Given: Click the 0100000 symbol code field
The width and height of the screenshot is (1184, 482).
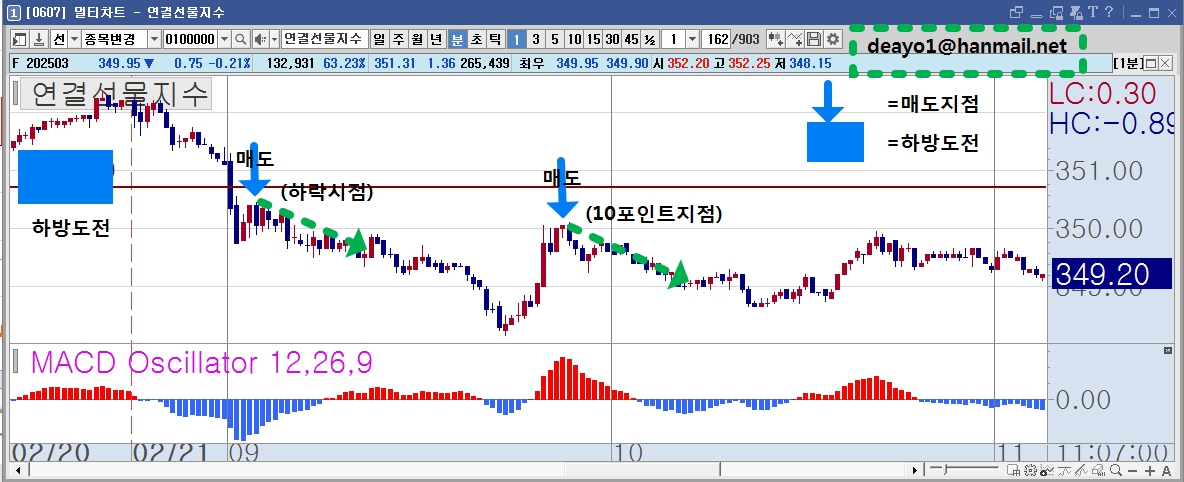Looking at the screenshot, I should 190,39.
